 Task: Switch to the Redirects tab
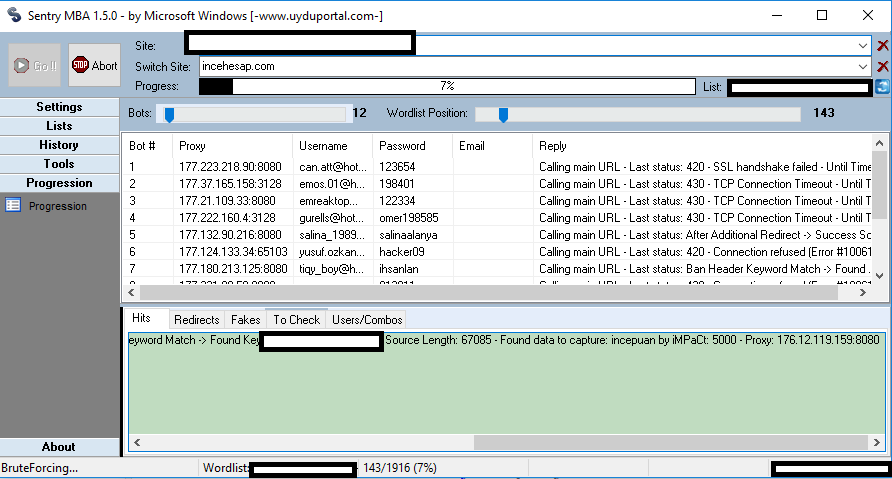coord(196,320)
